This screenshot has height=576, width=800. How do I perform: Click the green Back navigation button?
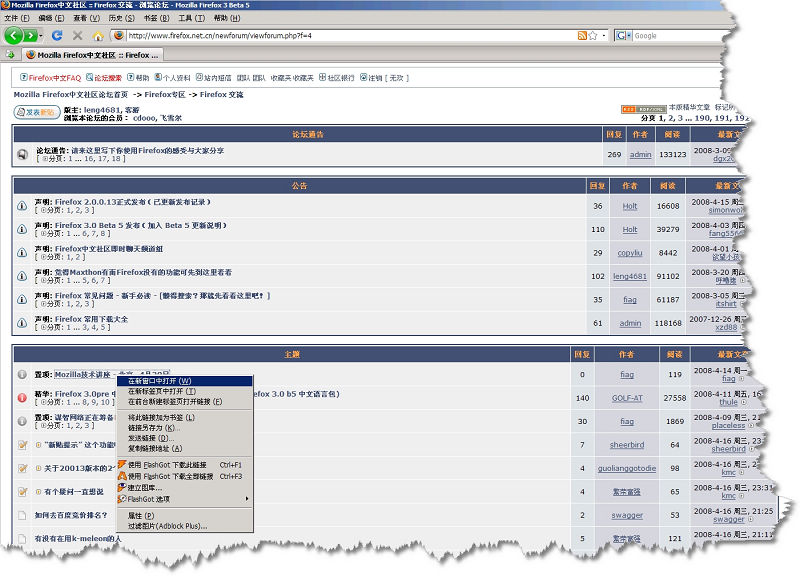pos(14,36)
